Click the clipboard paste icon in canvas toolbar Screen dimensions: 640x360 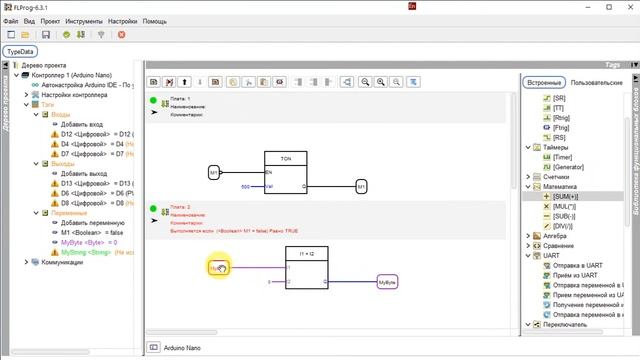(264, 82)
